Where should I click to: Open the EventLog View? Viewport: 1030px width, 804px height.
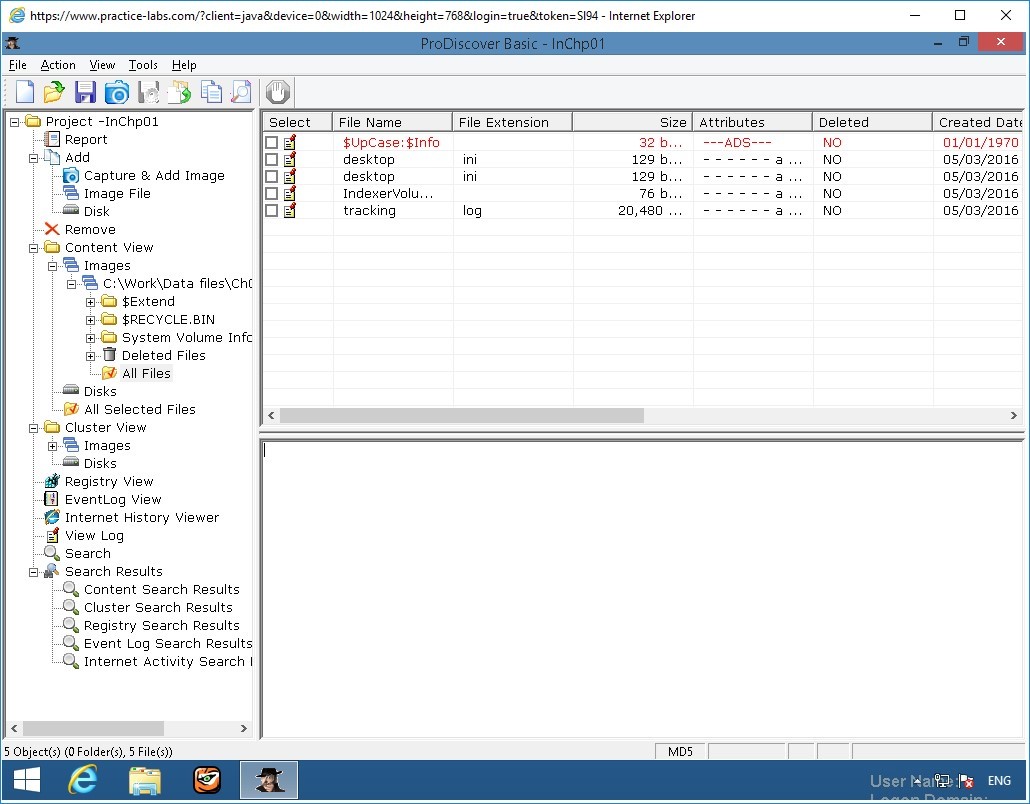(x=113, y=499)
